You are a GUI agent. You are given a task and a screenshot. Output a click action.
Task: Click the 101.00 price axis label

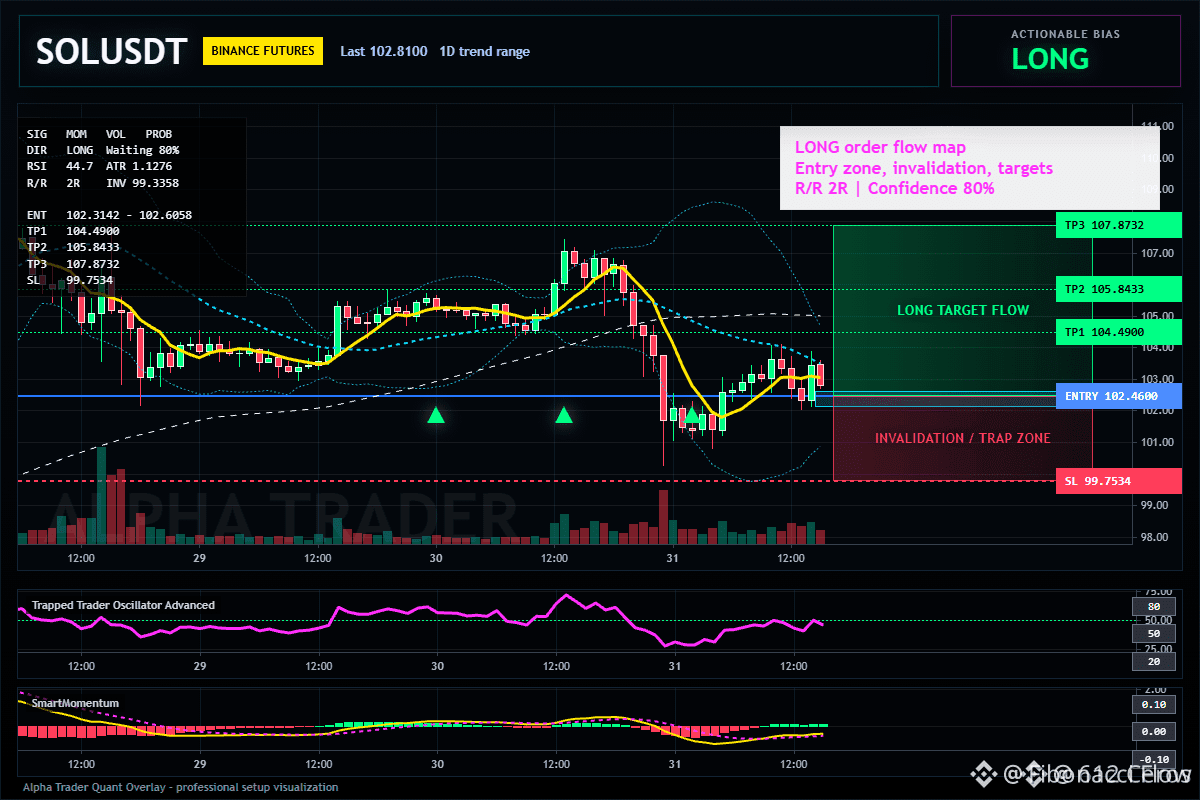pos(1158,442)
